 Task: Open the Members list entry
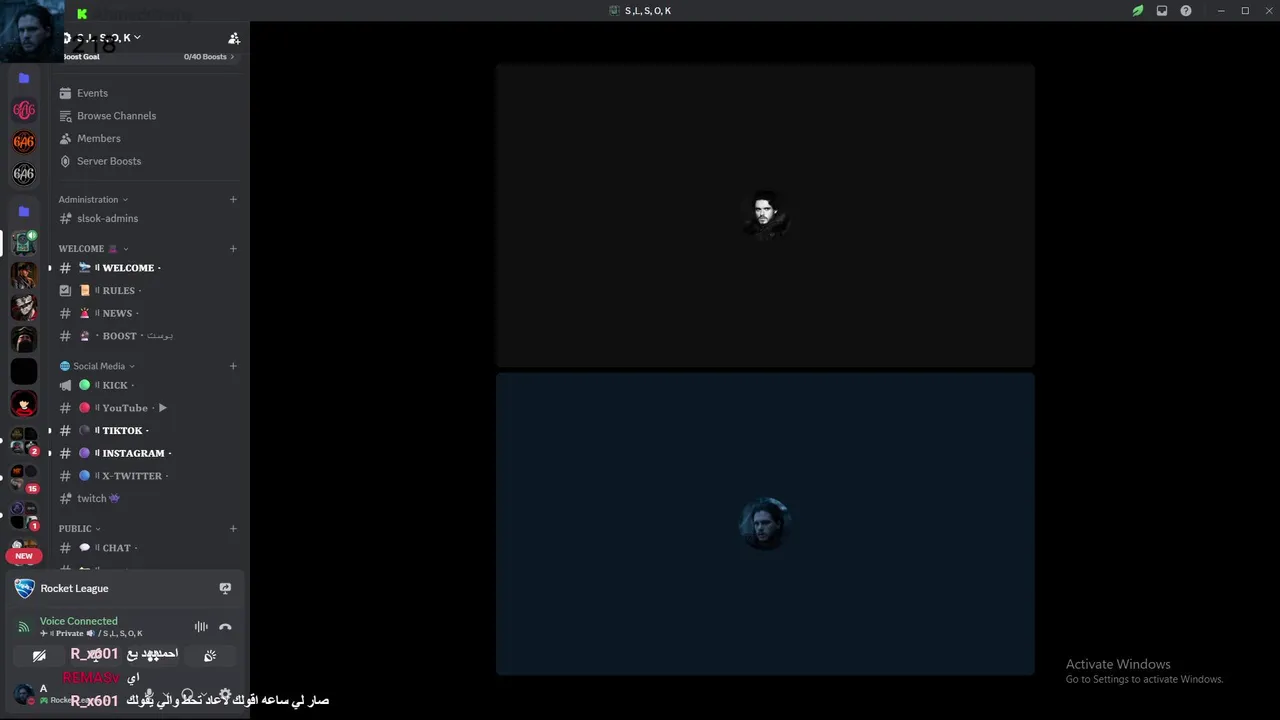pos(148,138)
